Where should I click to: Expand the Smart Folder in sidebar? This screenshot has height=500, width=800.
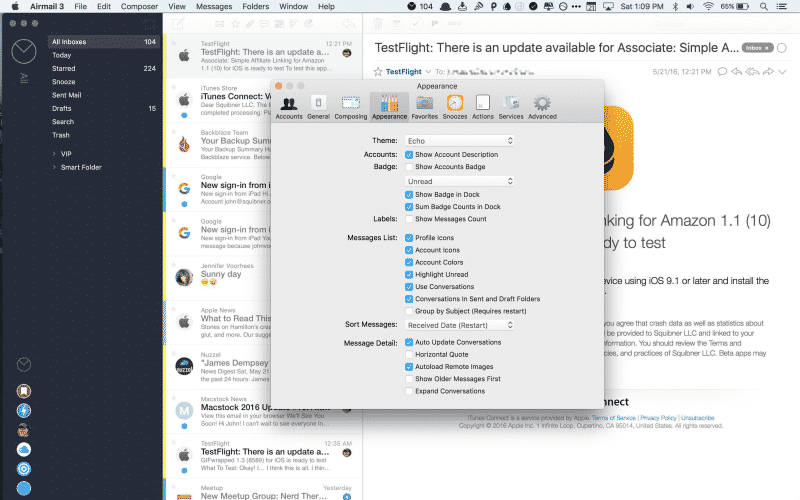click(x=54, y=167)
